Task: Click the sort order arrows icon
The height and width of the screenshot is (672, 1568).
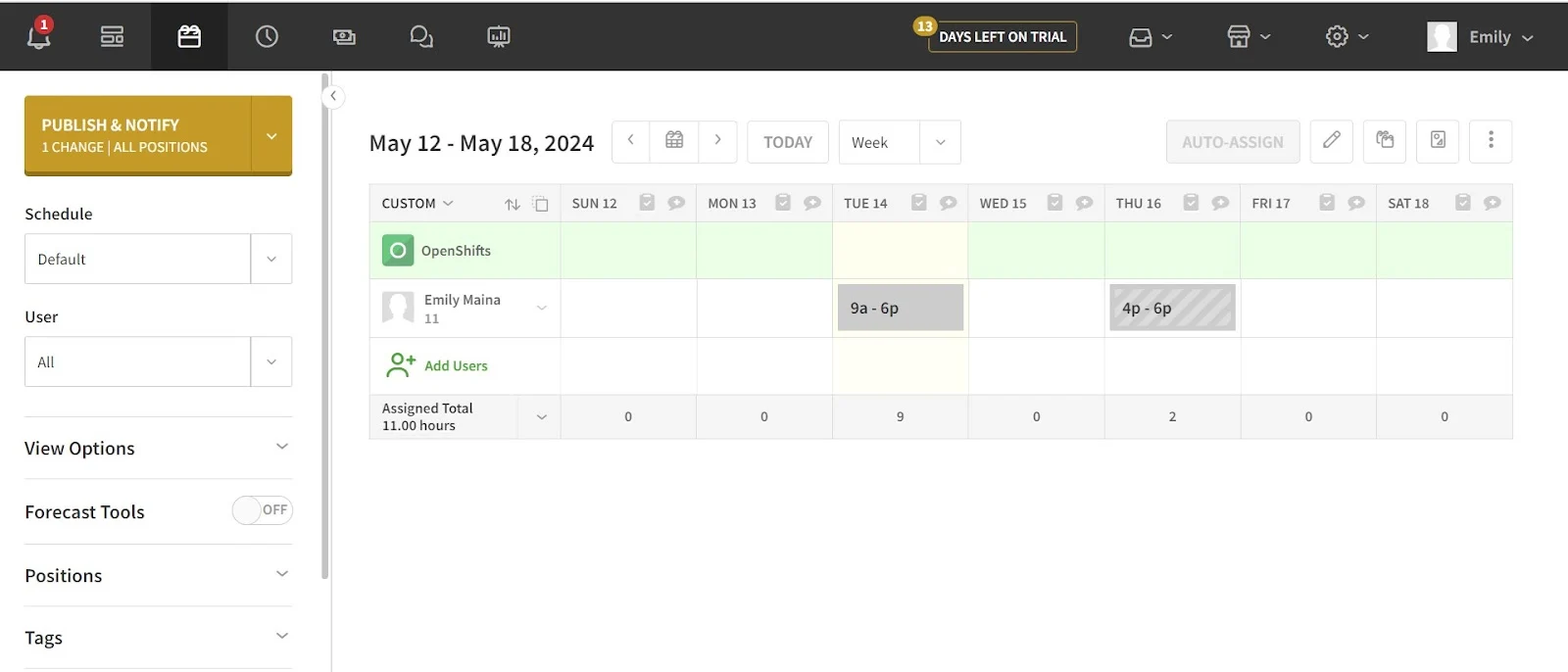Action: pos(513,204)
